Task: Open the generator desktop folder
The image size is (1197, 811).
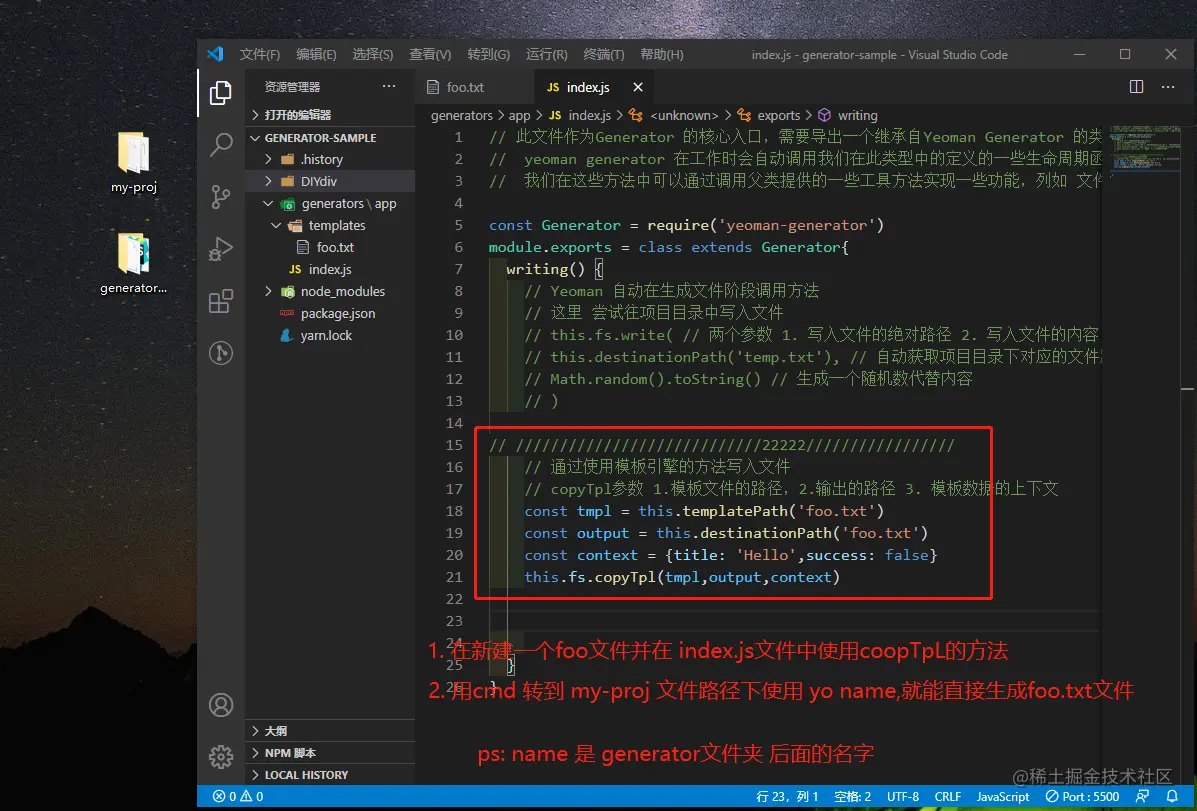Action: click(x=134, y=263)
